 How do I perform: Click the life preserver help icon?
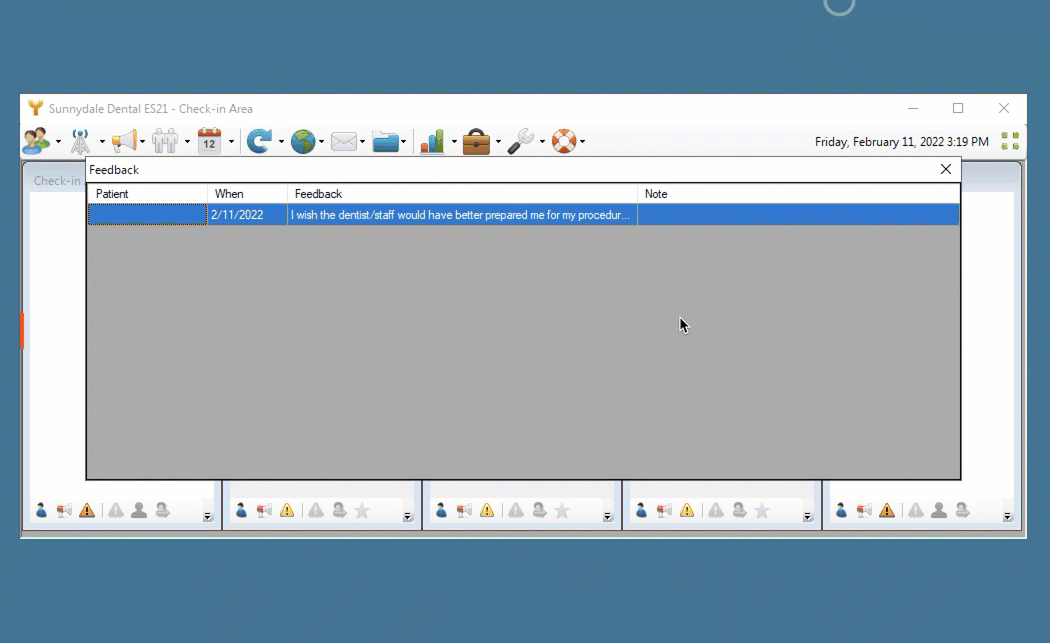[x=564, y=142]
